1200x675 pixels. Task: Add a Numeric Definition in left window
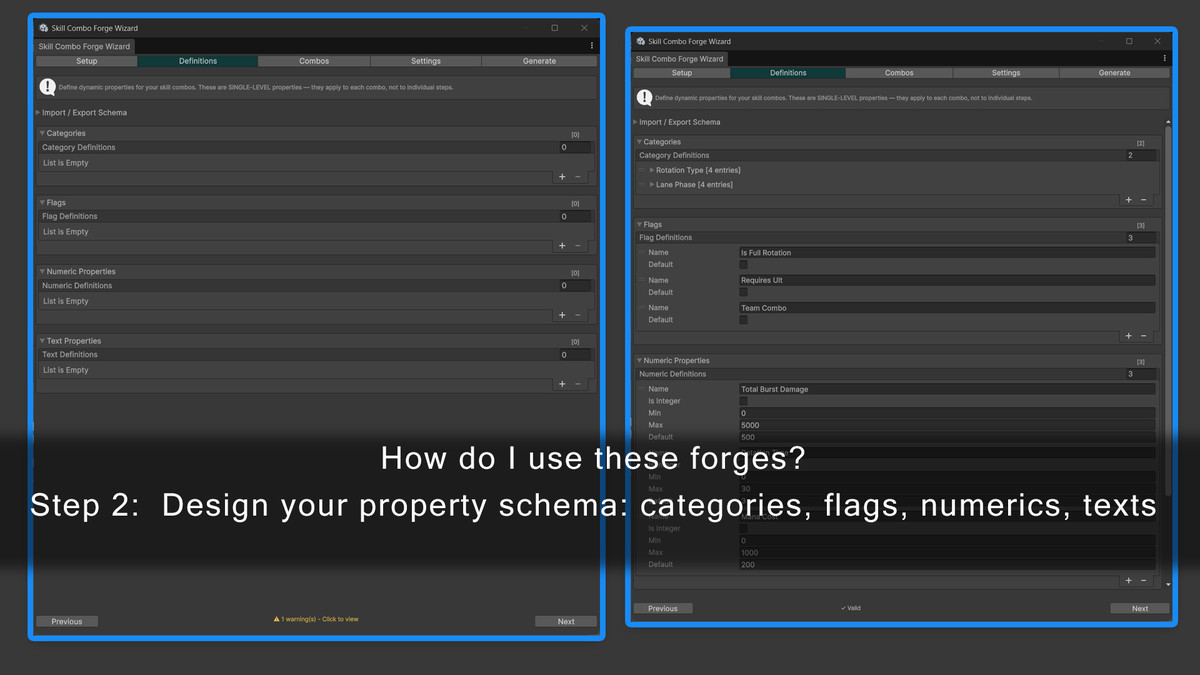click(x=562, y=315)
